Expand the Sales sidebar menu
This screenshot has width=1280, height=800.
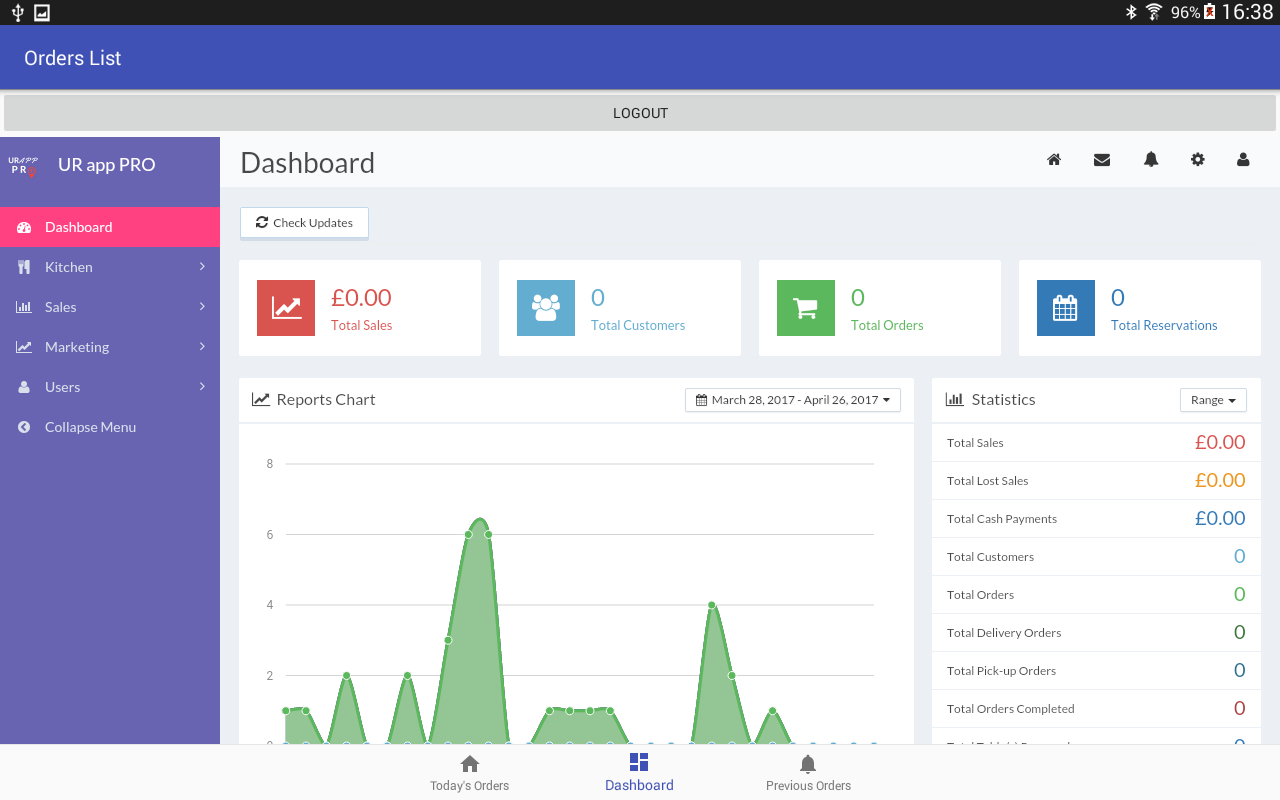point(110,307)
